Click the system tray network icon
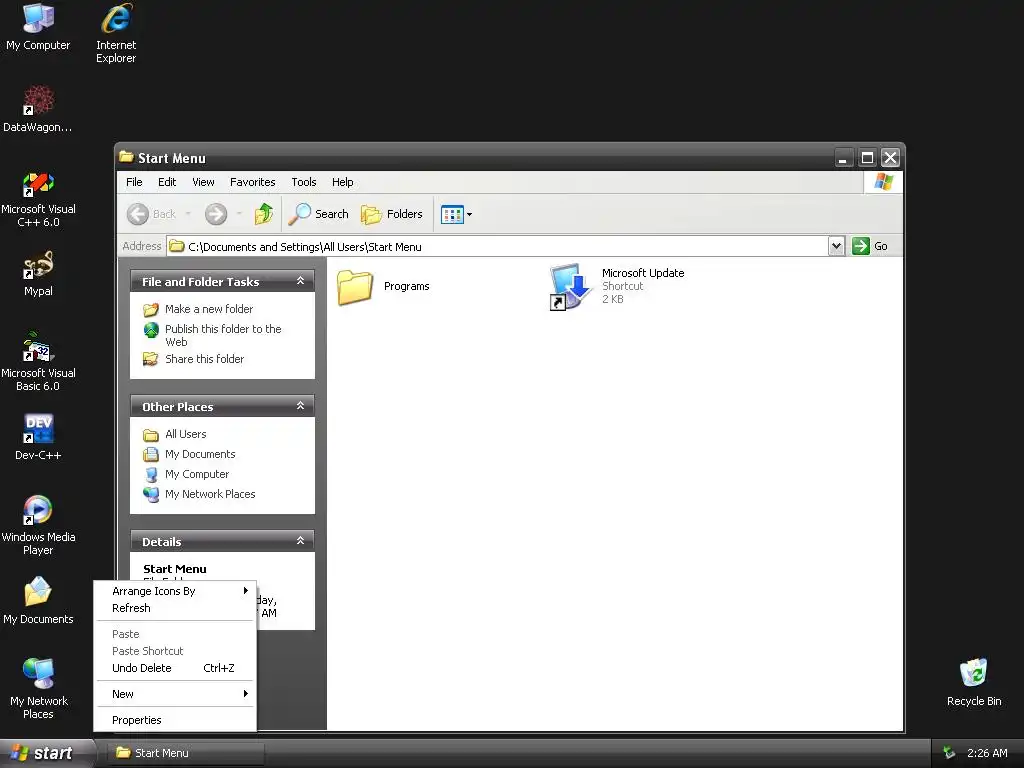Image resolution: width=1024 pixels, height=768 pixels. pos(949,753)
